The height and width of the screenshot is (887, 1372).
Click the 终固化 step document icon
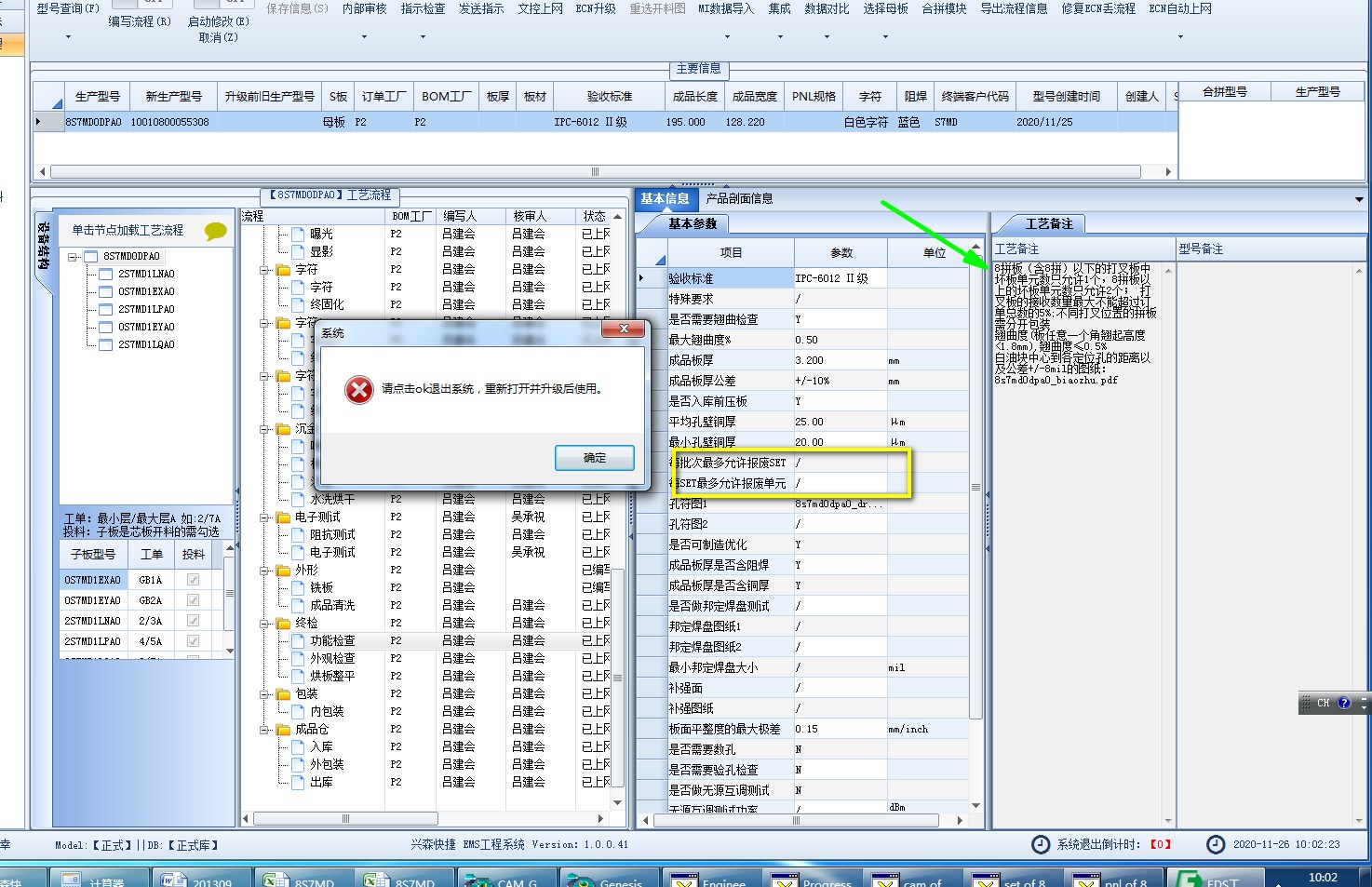[298, 304]
